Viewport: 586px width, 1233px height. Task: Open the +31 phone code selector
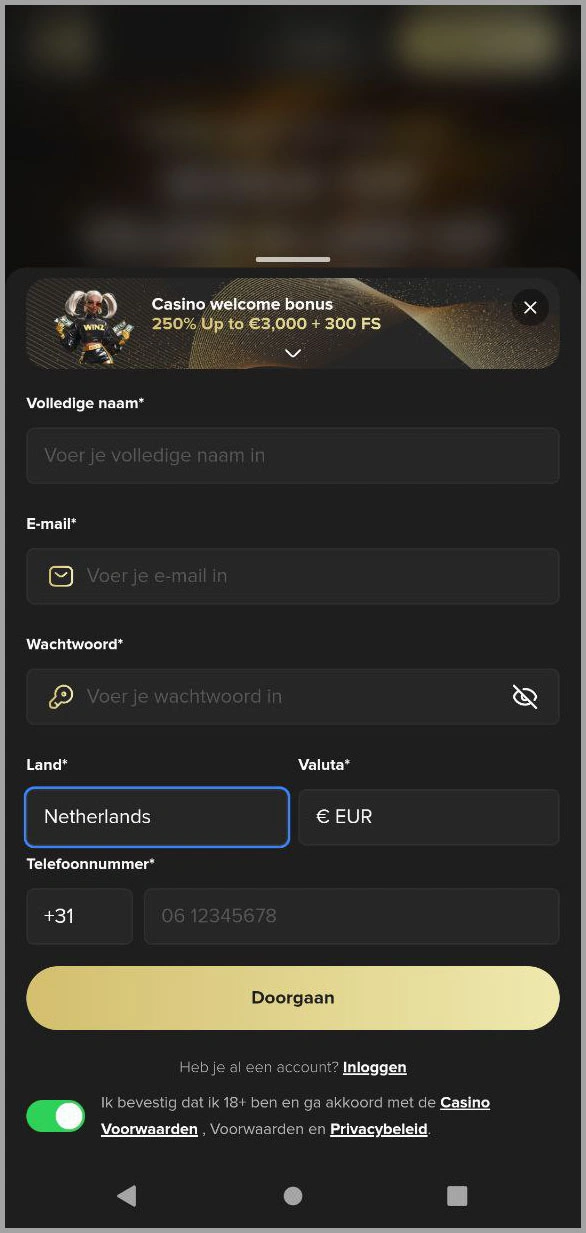tap(79, 916)
